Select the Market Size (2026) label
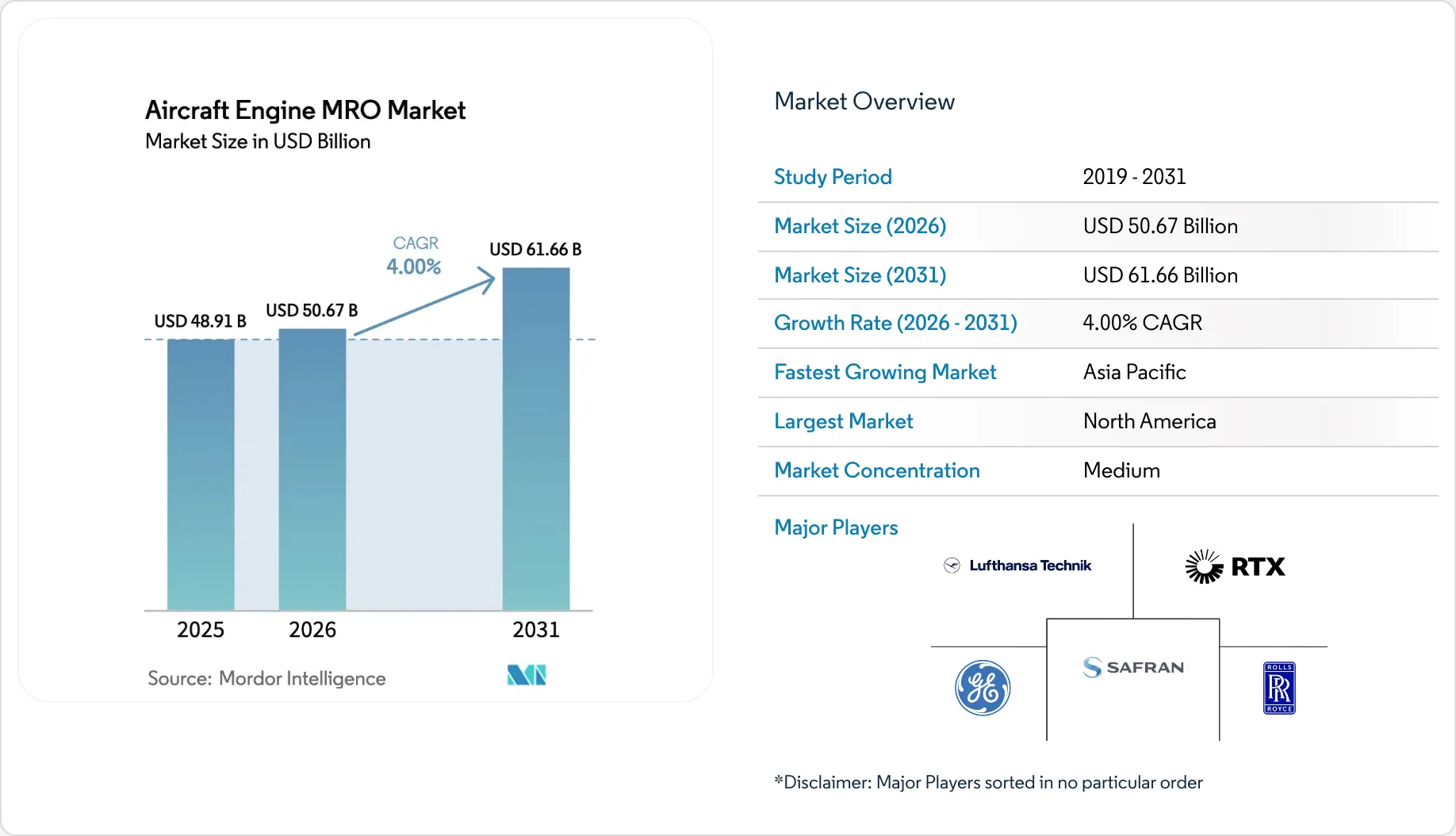This screenshot has width=1456, height=836. point(860,226)
